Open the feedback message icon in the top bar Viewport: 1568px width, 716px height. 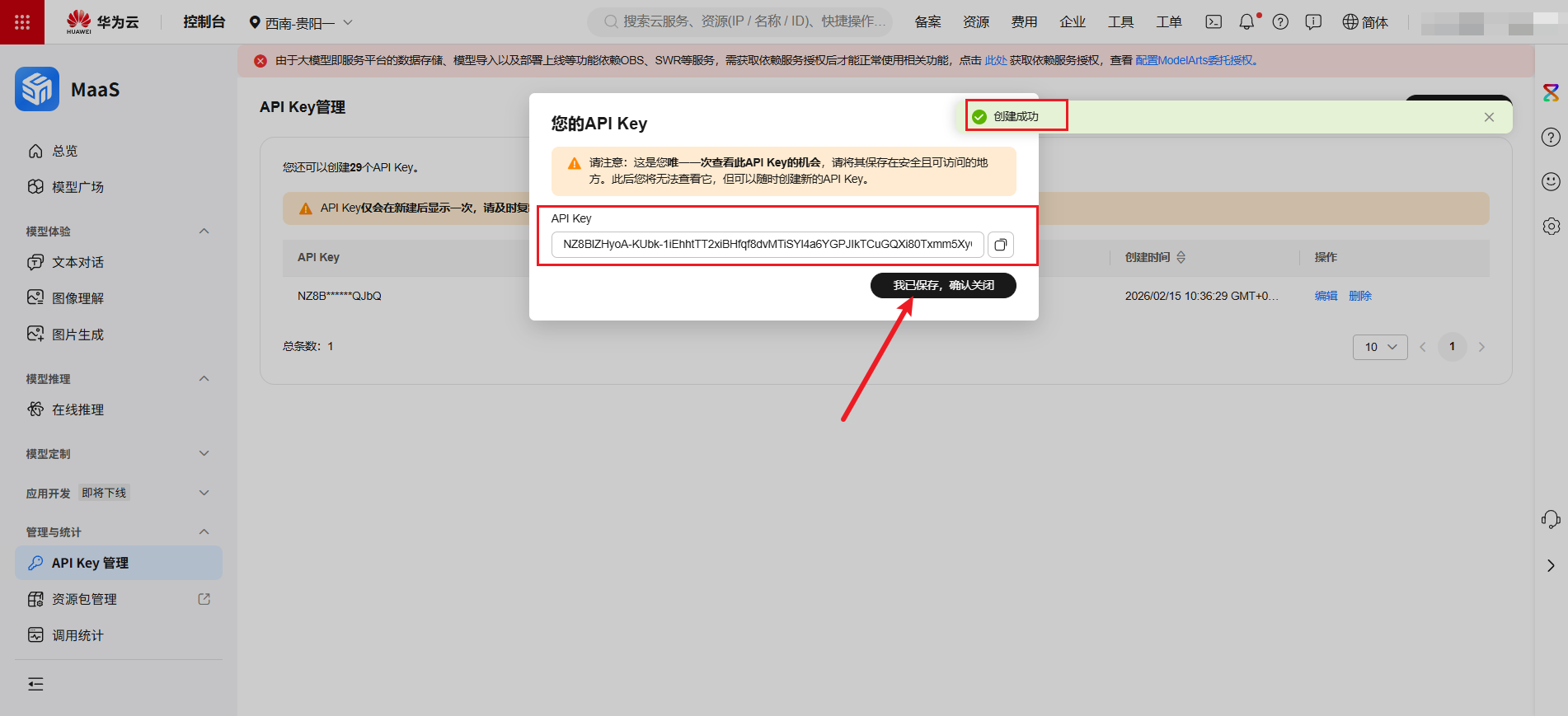click(x=1313, y=22)
